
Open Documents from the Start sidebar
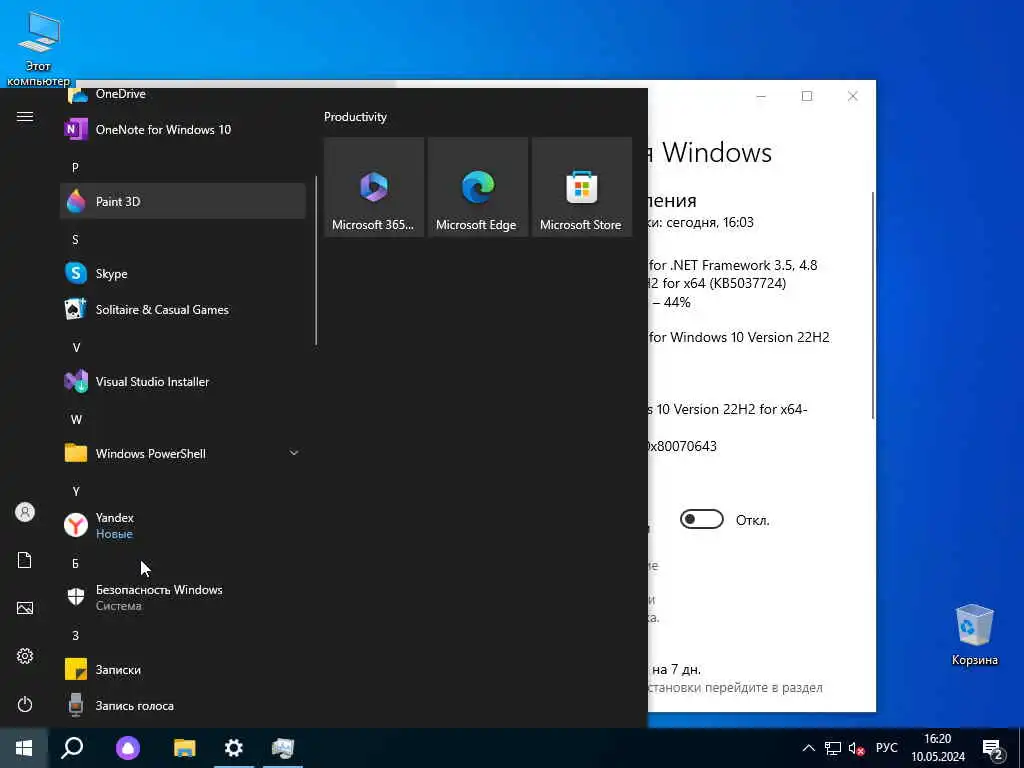pyautogui.click(x=25, y=560)
